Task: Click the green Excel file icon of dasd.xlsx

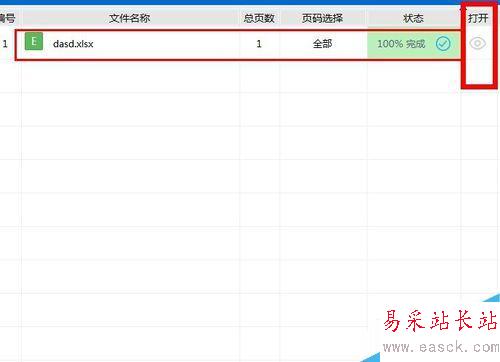Action: [34, 41]
